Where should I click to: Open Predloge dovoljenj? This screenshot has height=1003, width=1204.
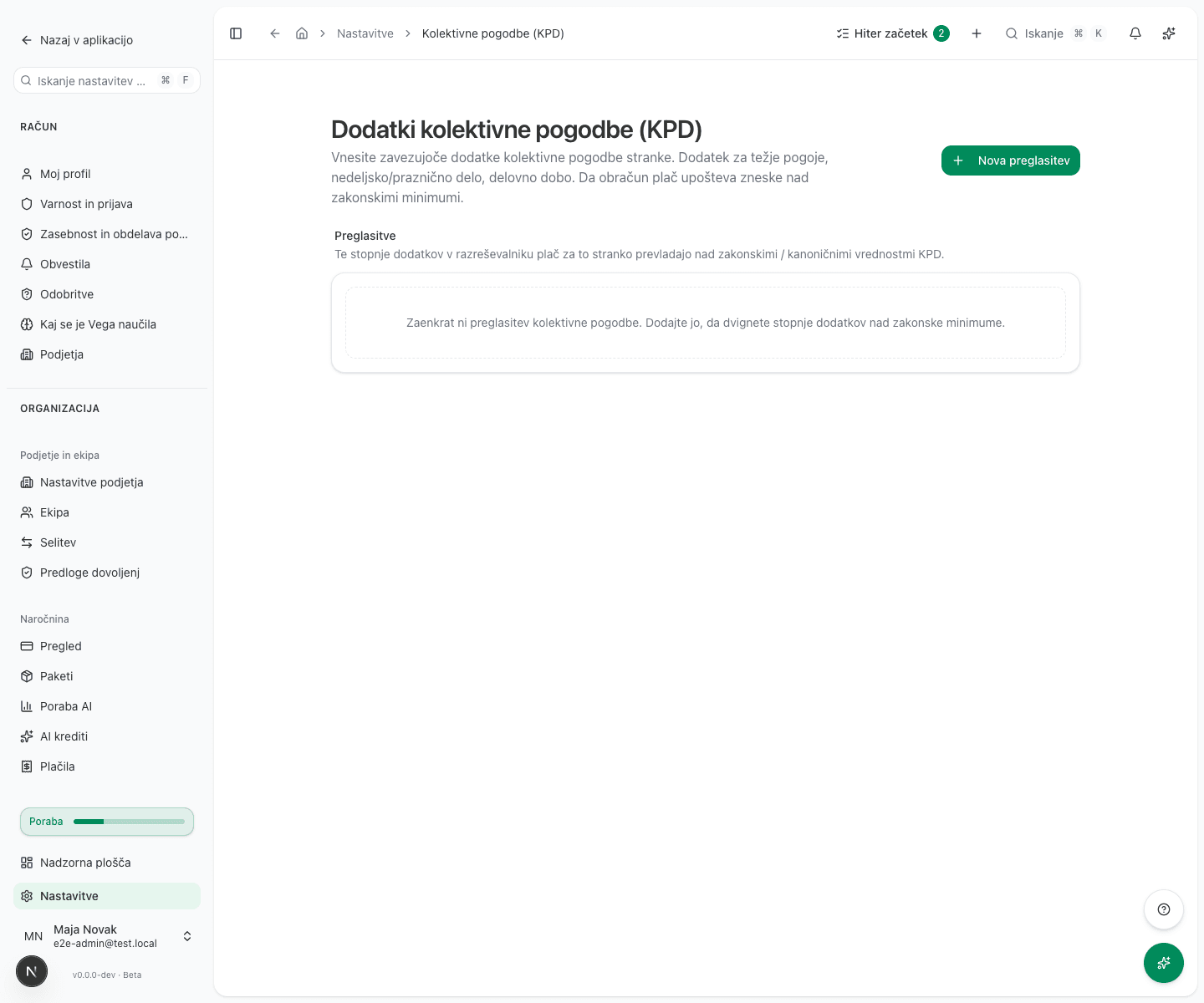pyautogui.click(x=107, y=573)
